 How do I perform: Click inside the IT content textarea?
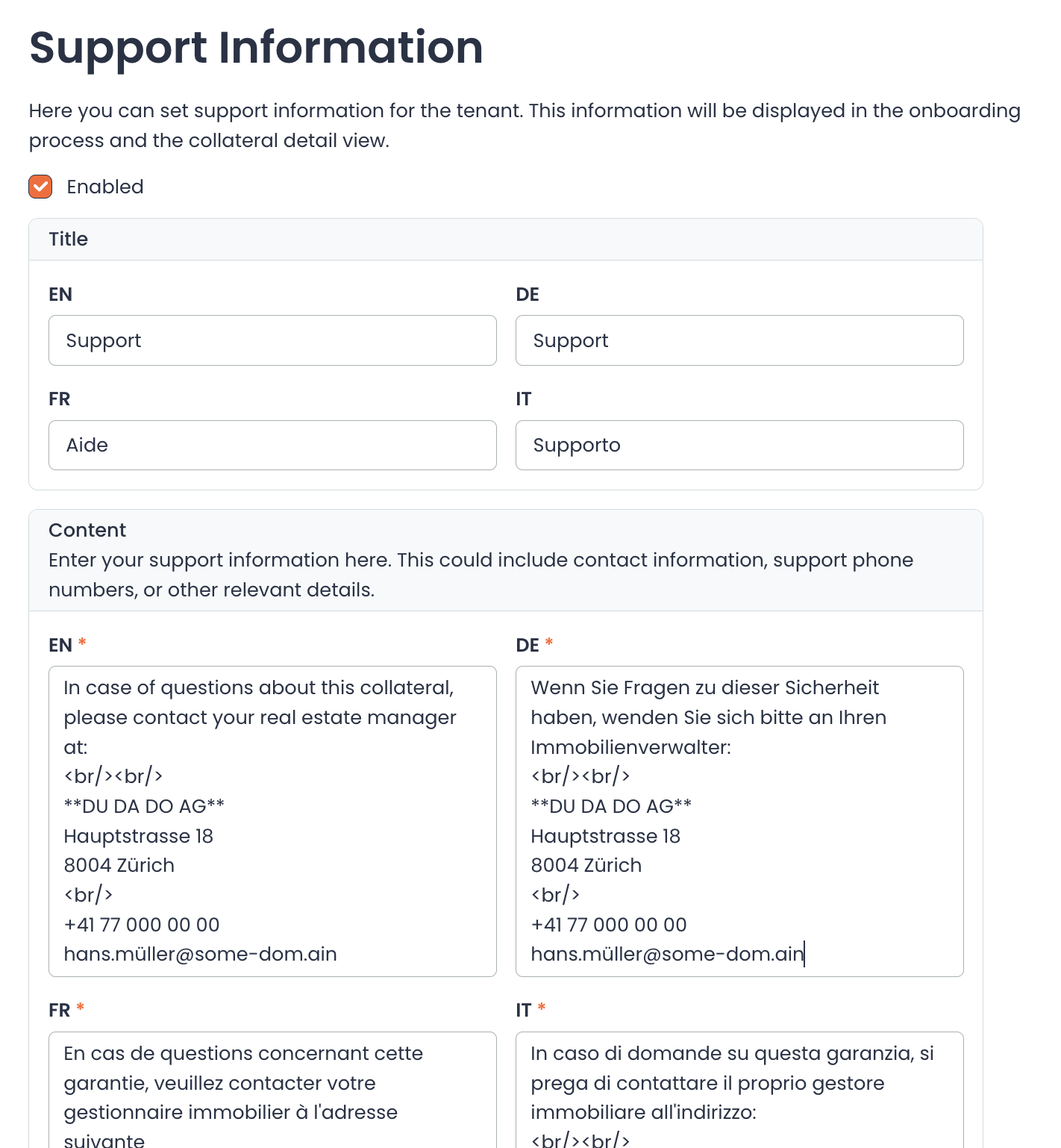(739, 1090)
